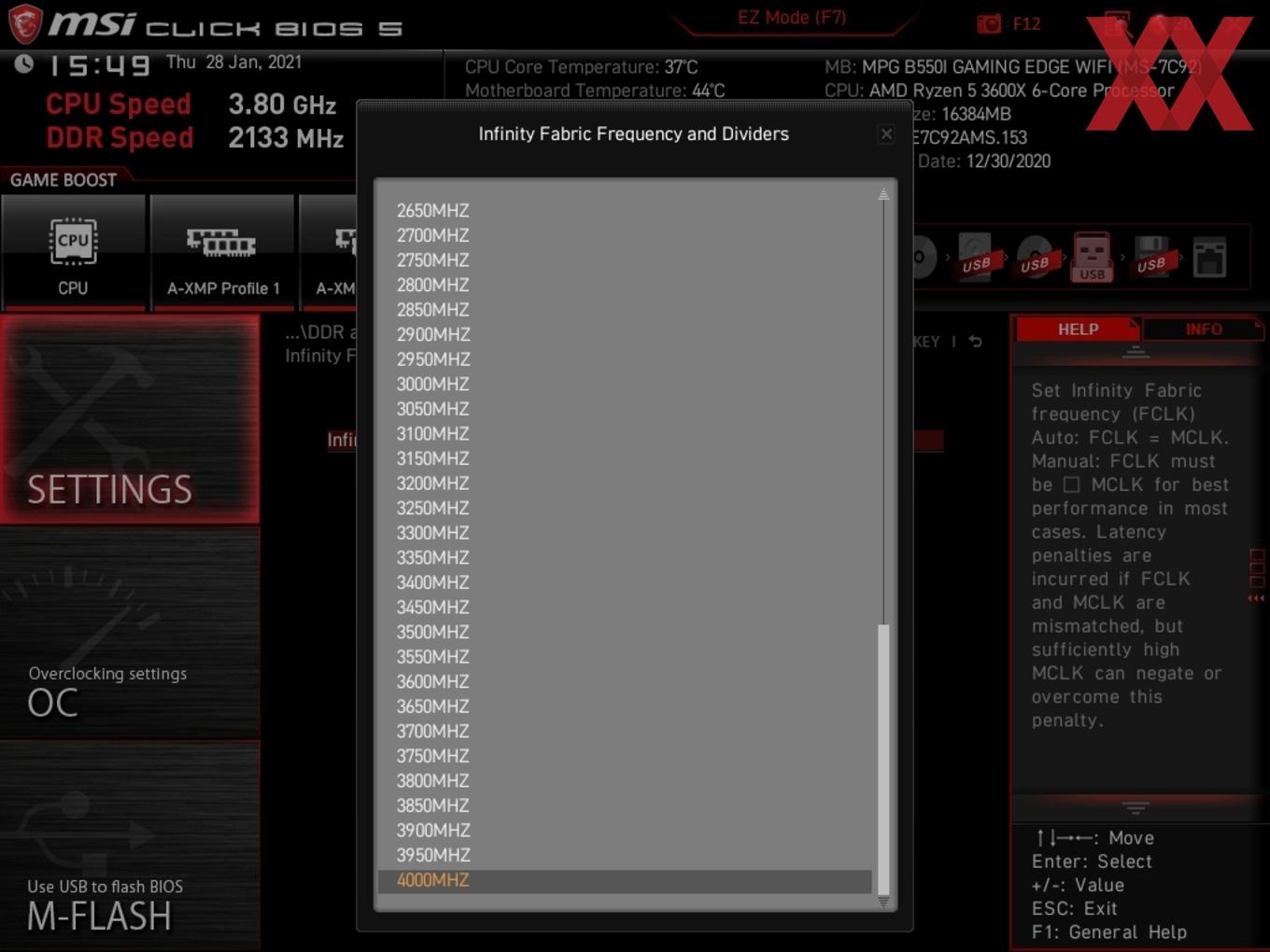
Task: Click the MSI dragon shield logo
Action: 25,23
